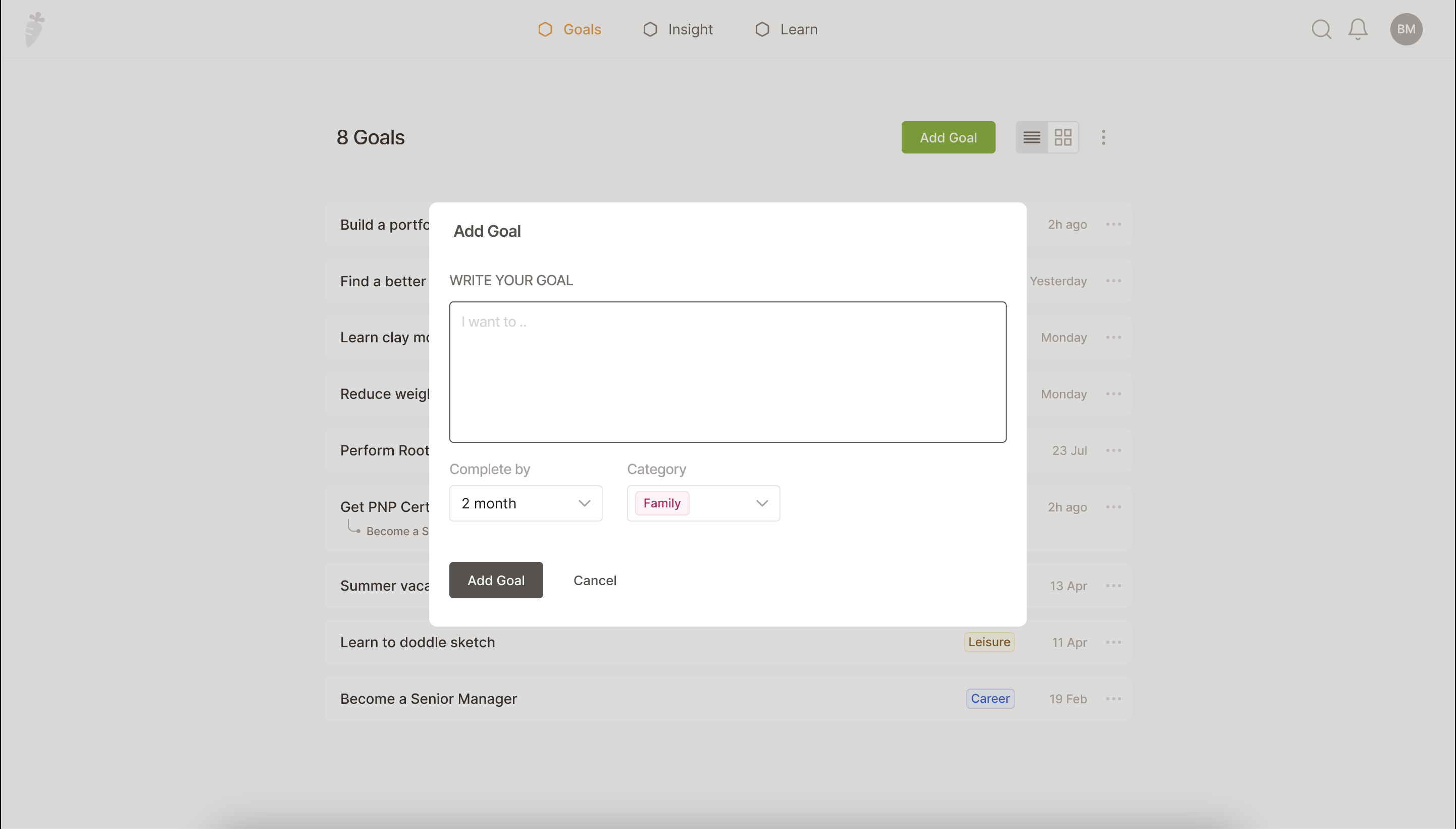Go to the Learn tab
This screenshot has width=1456, height=829.
(x=786, y=29)
